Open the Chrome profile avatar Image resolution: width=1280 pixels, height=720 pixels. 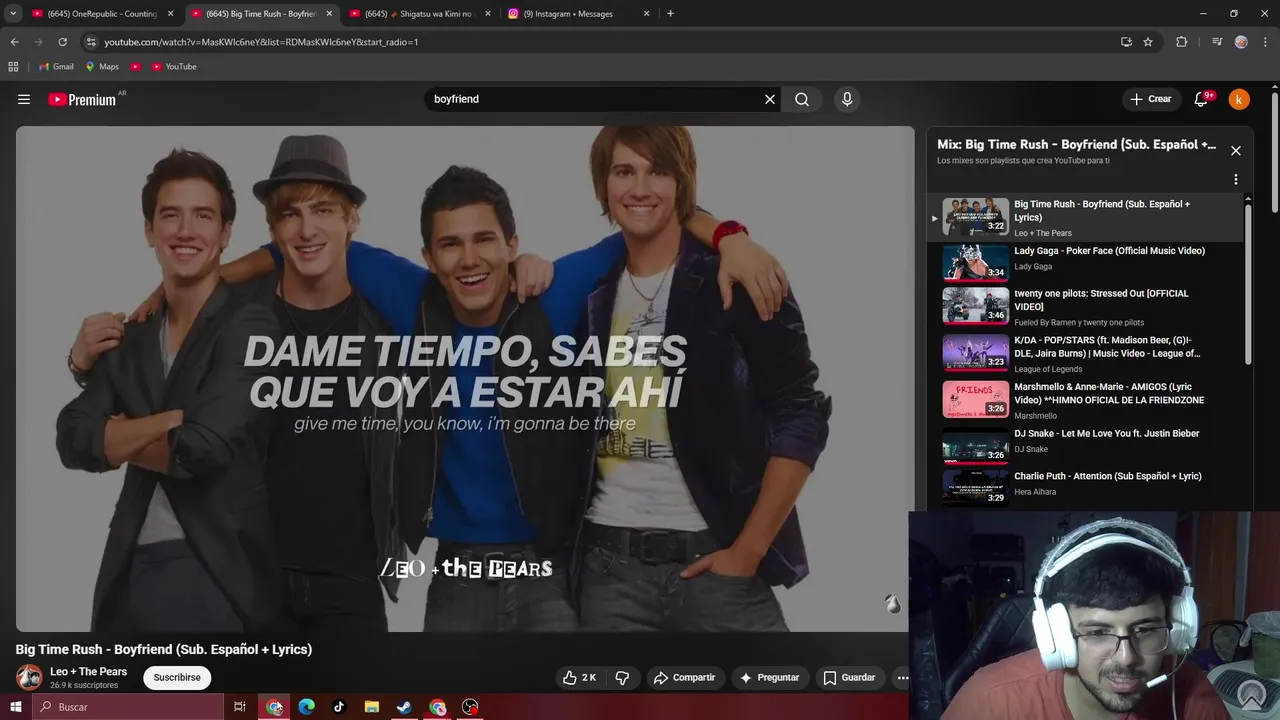(1241, 42)
